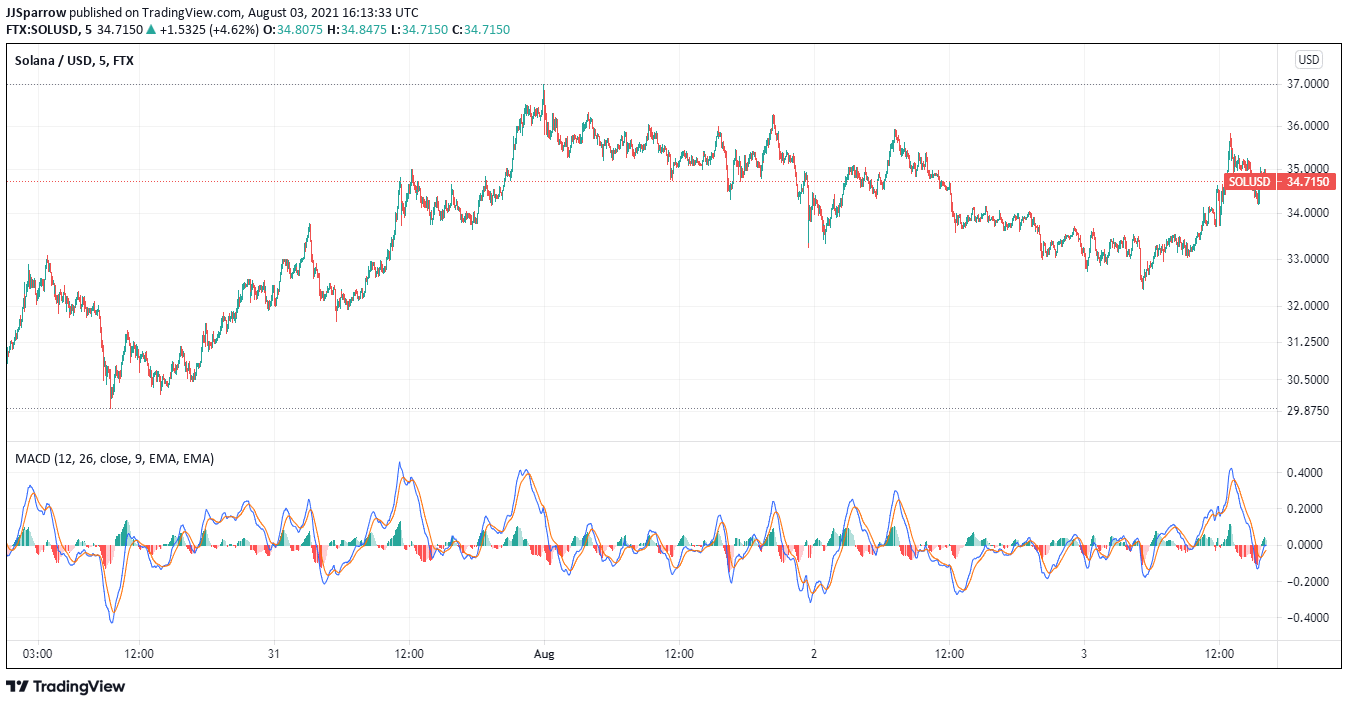Click the L:34.7150 low value
Image resolution: width=1348 pixels, height=705 pixels.
(420, 30)
